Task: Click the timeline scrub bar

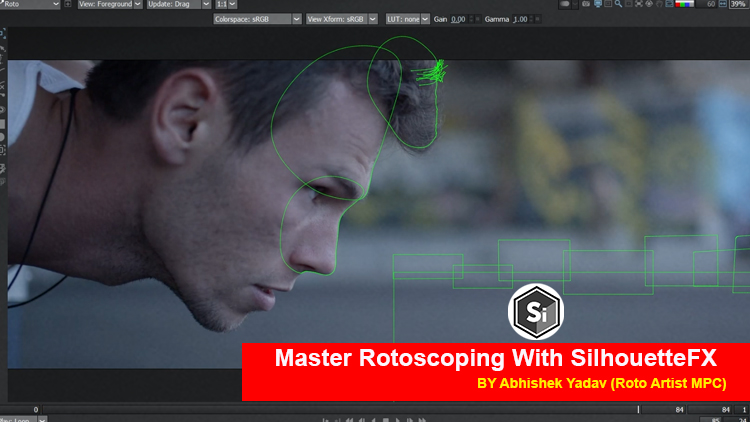Action: point(340,410)
